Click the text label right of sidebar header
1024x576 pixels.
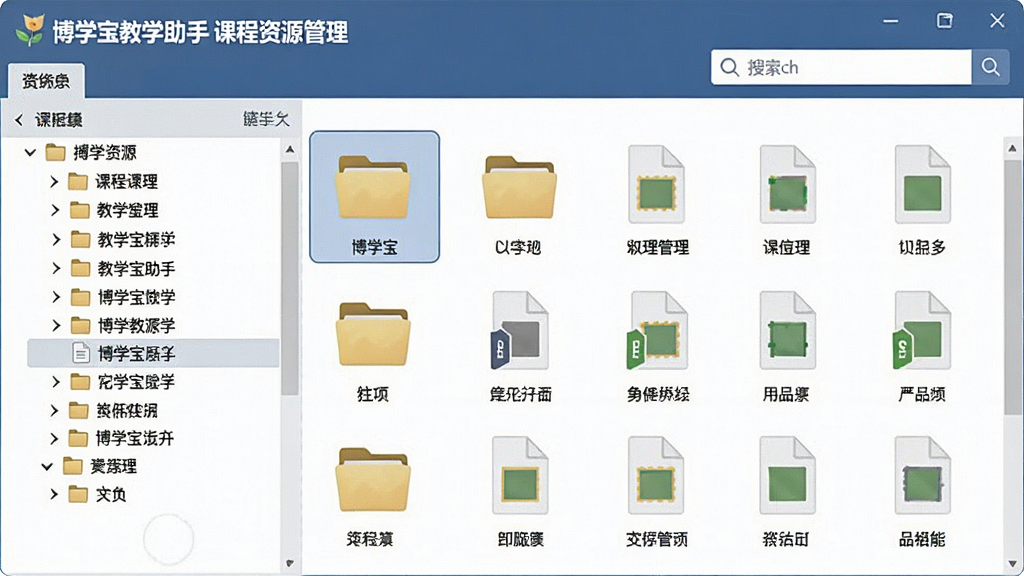coord(266,119)
